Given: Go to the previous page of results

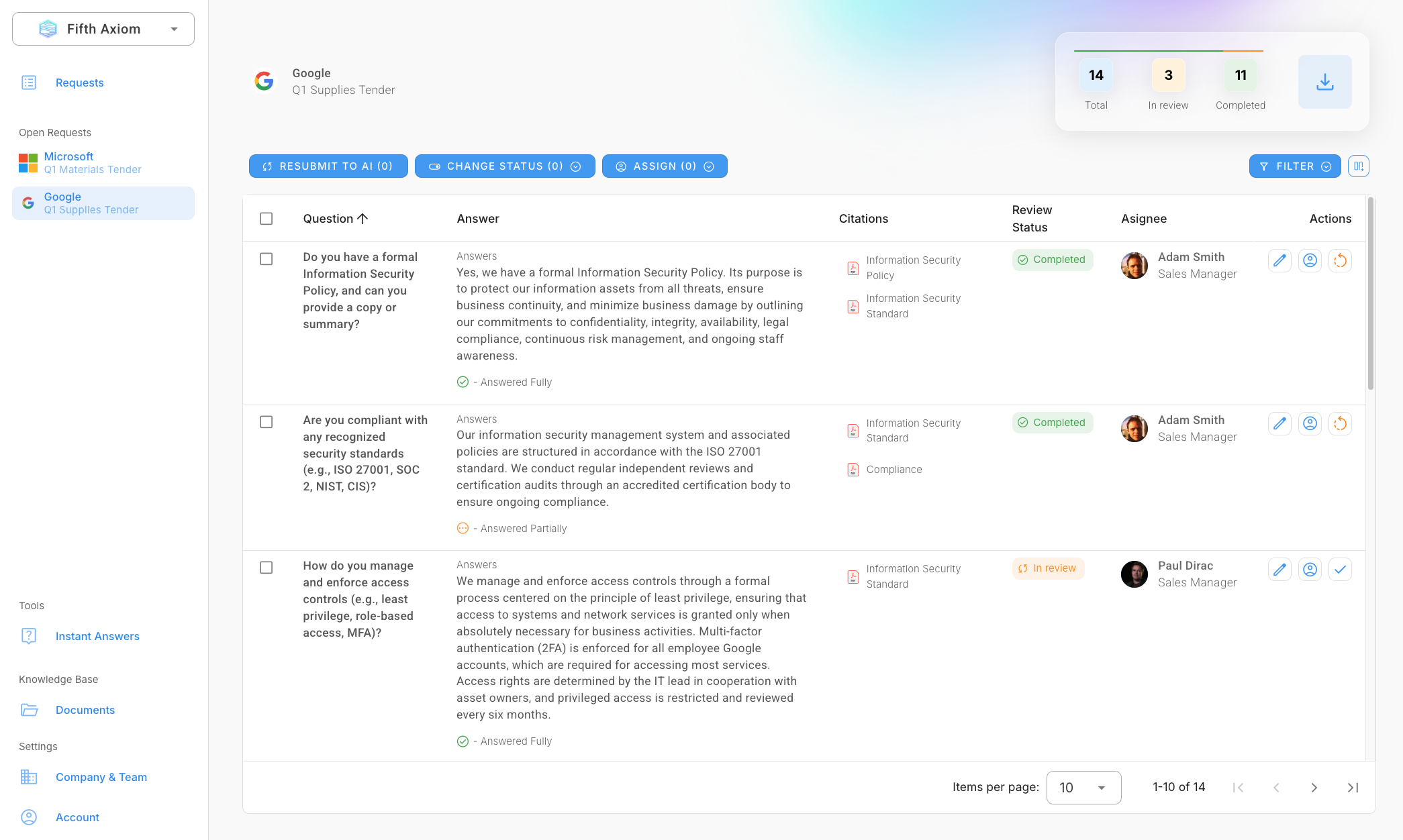Looking at the screenshot, I should [x=1276, y=788].
